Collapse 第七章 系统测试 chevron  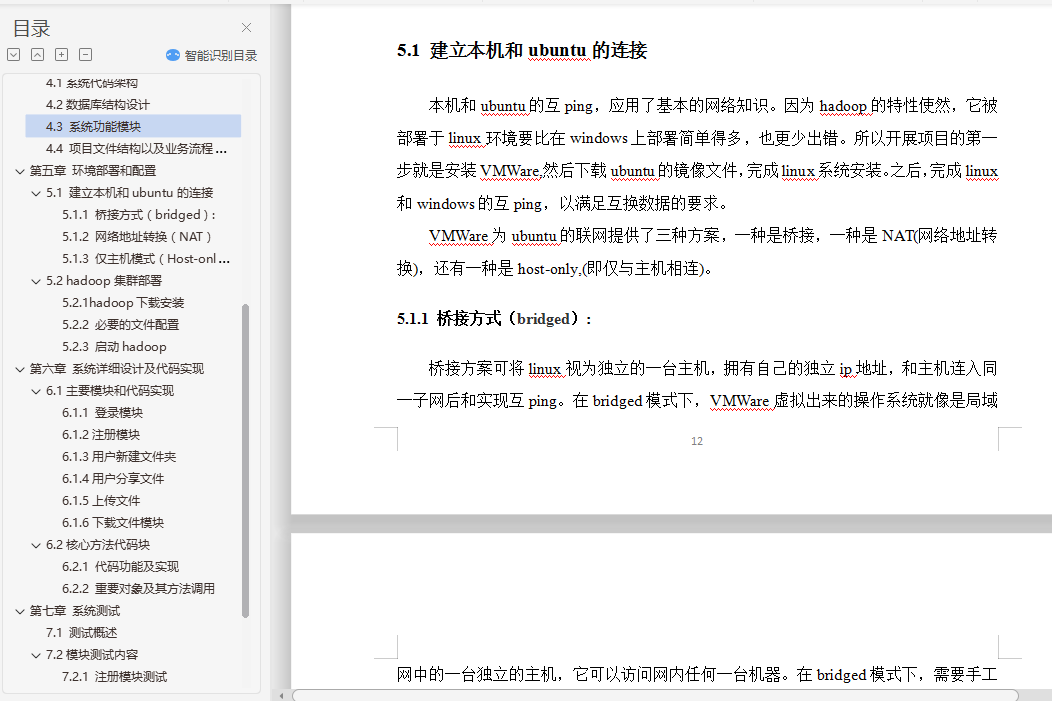(x=20, y=611)
